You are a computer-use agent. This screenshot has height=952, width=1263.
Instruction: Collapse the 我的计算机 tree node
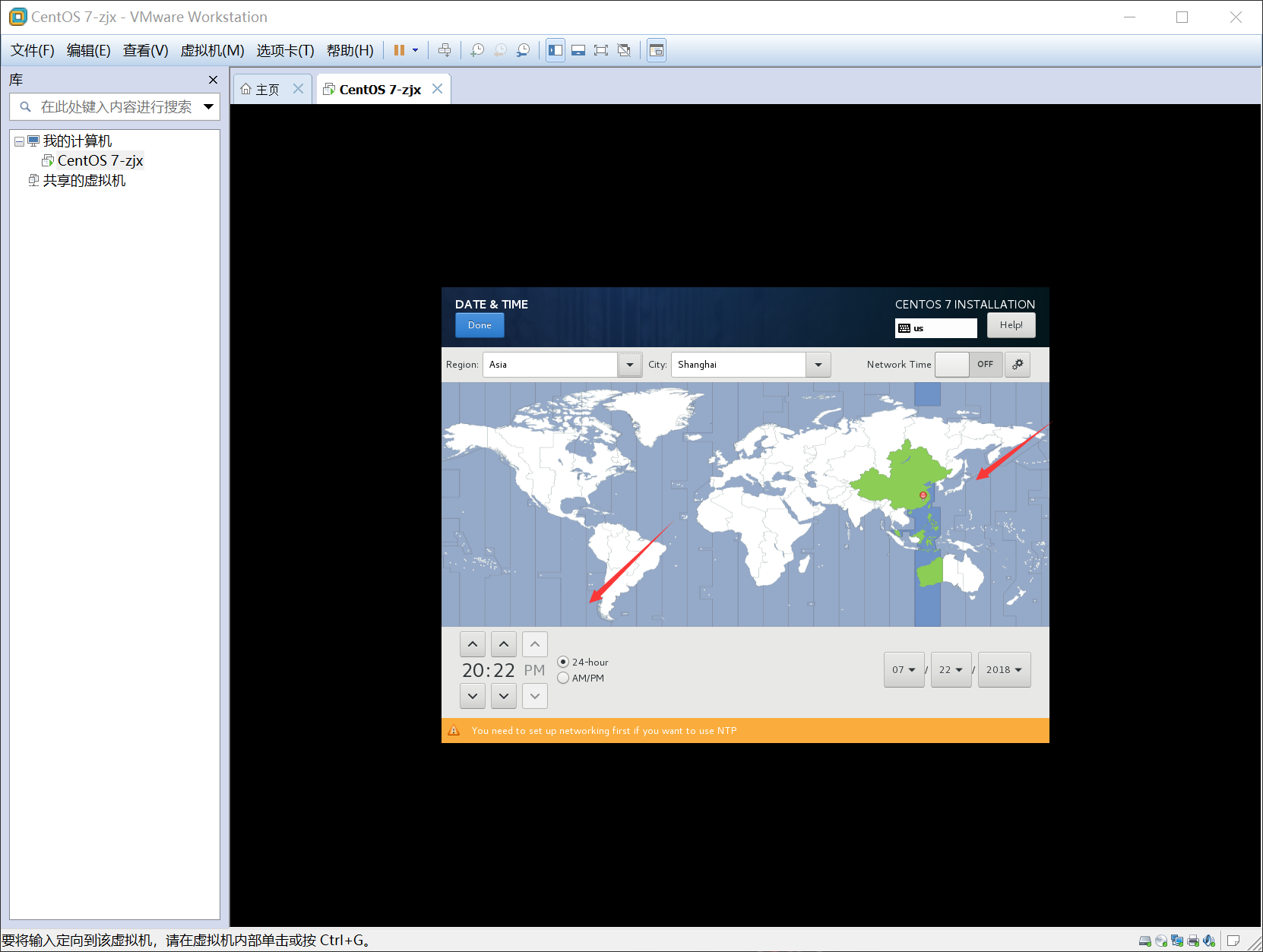point(19,141)
